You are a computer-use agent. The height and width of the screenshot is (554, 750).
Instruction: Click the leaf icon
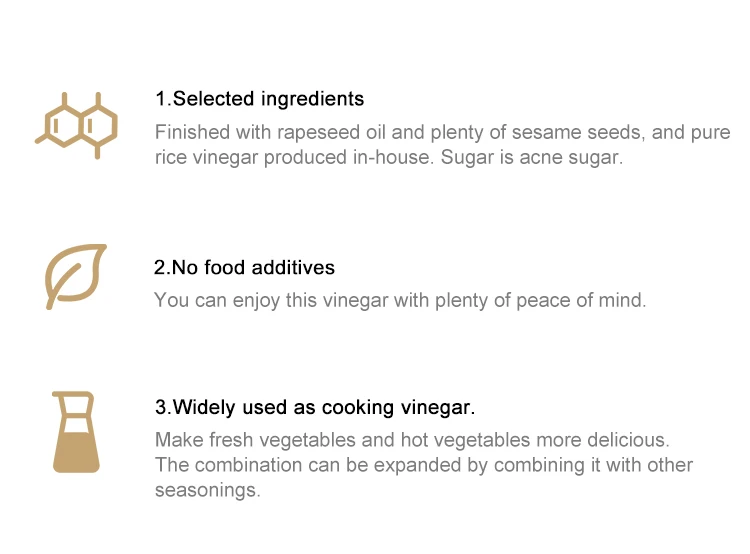[76, 276]
